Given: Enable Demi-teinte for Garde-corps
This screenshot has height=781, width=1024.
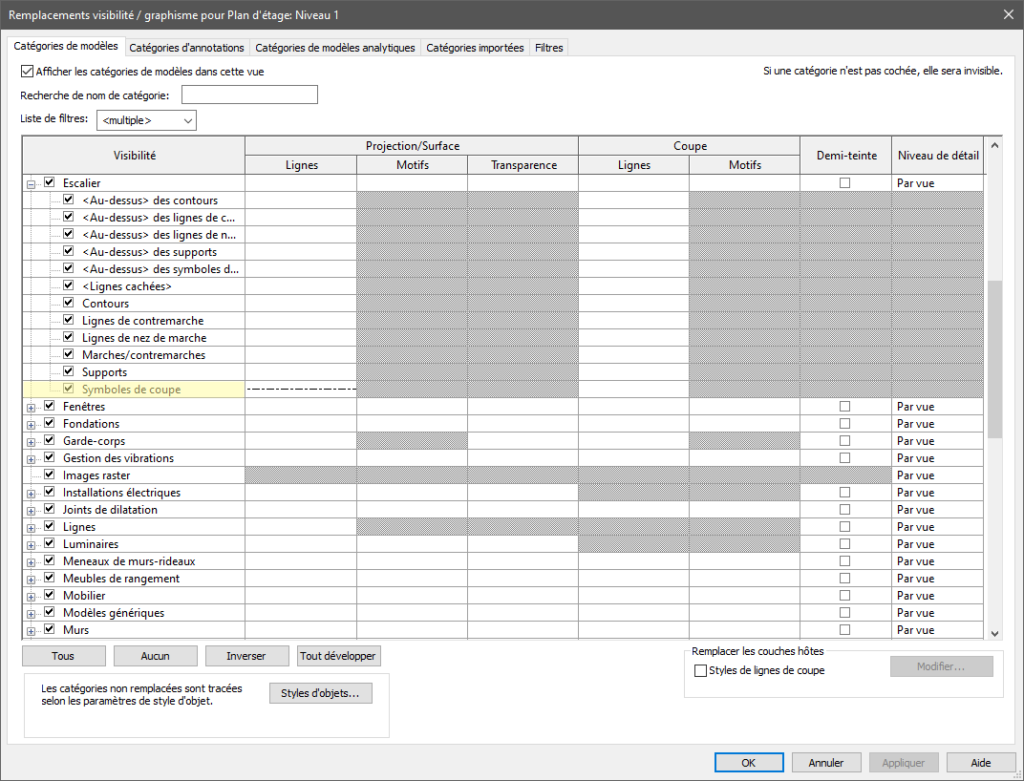Looking at the screenshot, I should (x=845, y=441).
